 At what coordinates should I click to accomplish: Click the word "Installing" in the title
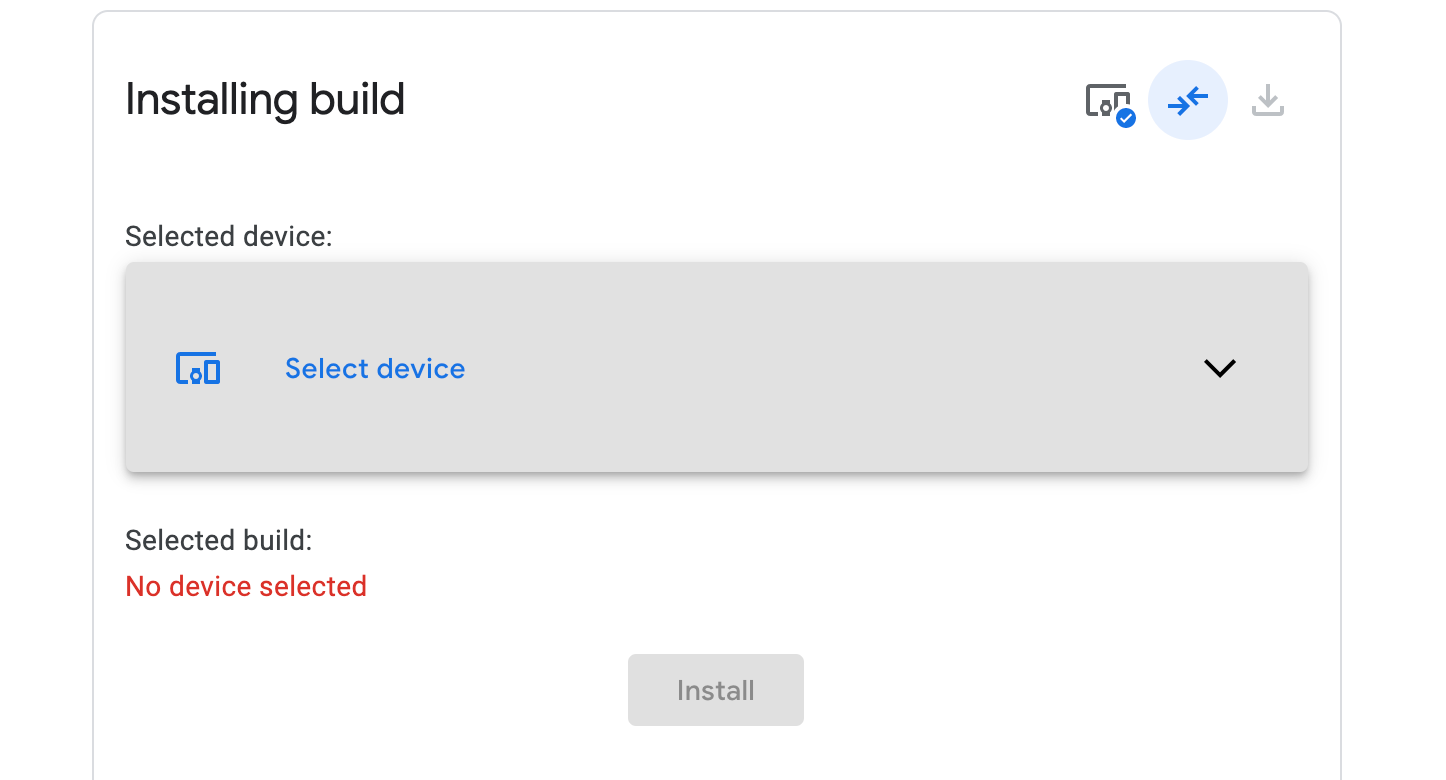click(x=210, y=100)
